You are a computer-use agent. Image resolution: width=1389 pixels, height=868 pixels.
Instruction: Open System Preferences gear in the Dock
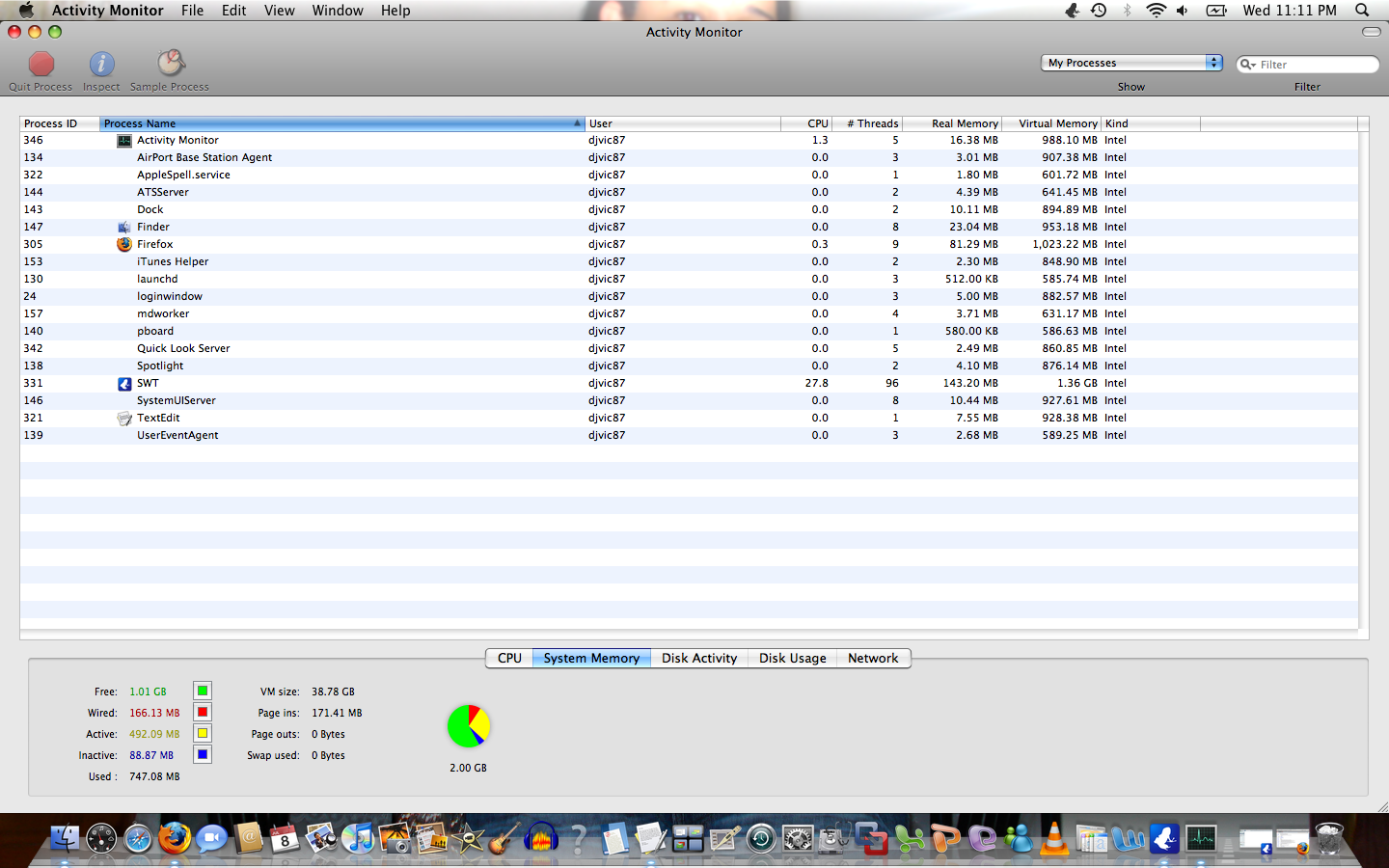coord(798,838)
